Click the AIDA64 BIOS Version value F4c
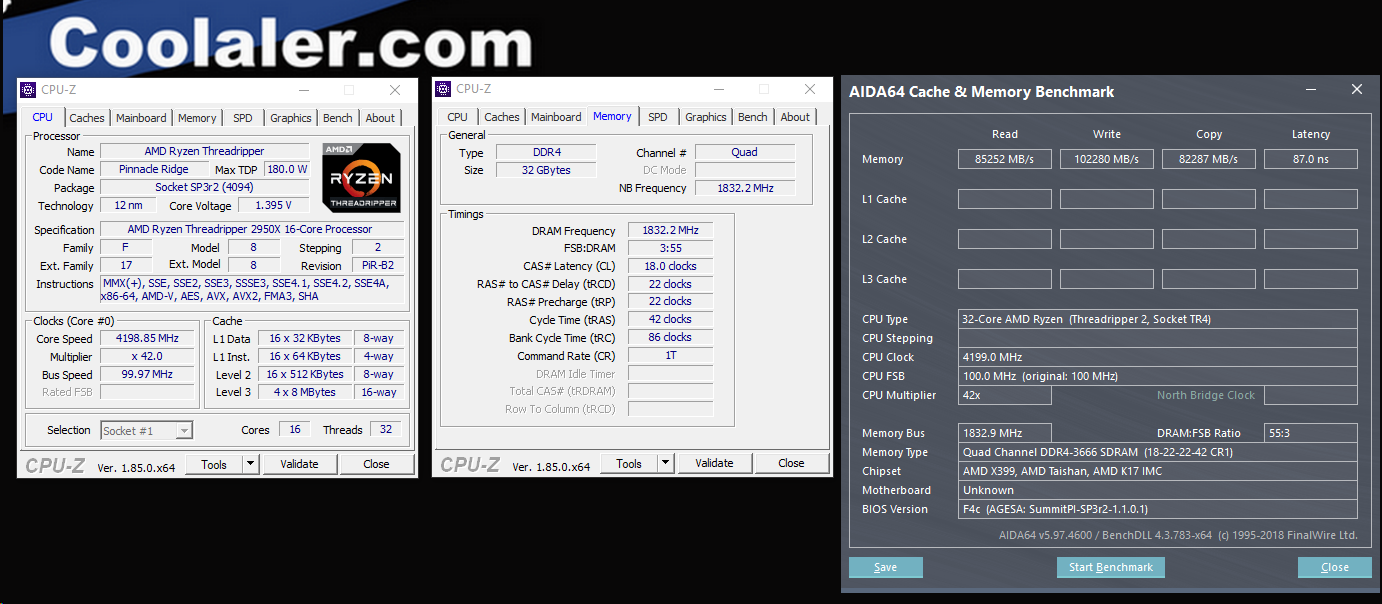The height and width of the screenshot is (604, 1382). click(1158, 509)
